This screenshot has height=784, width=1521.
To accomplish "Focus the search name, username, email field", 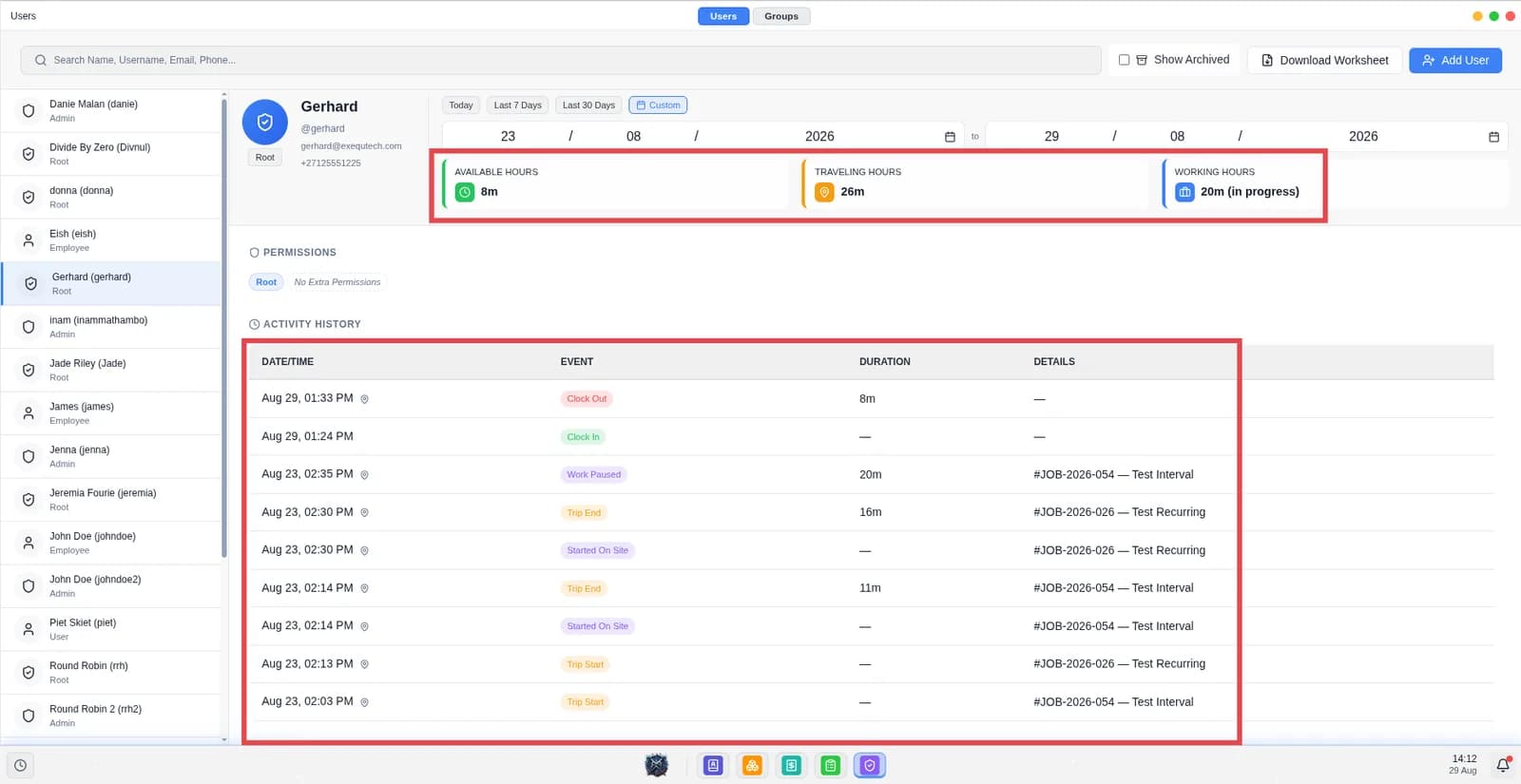I will coord(561,60).
